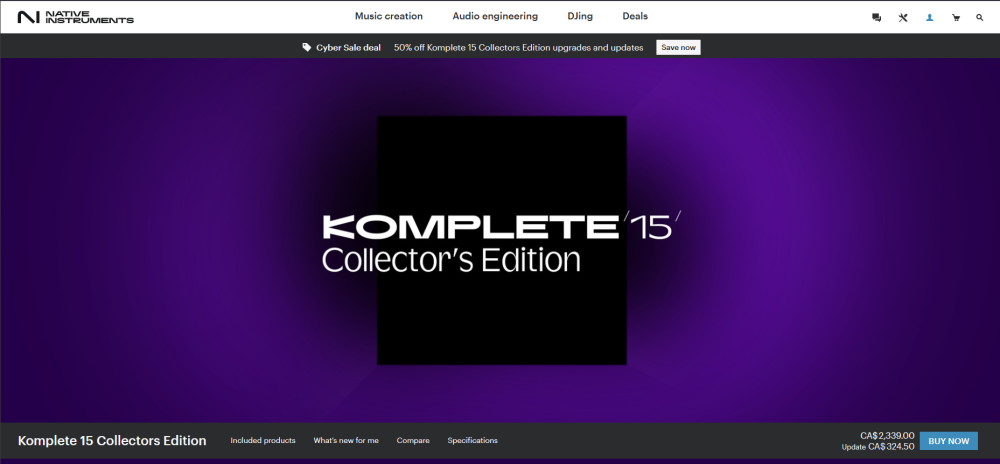Go to What's new for me section
1000x464 pixels.
346,440
